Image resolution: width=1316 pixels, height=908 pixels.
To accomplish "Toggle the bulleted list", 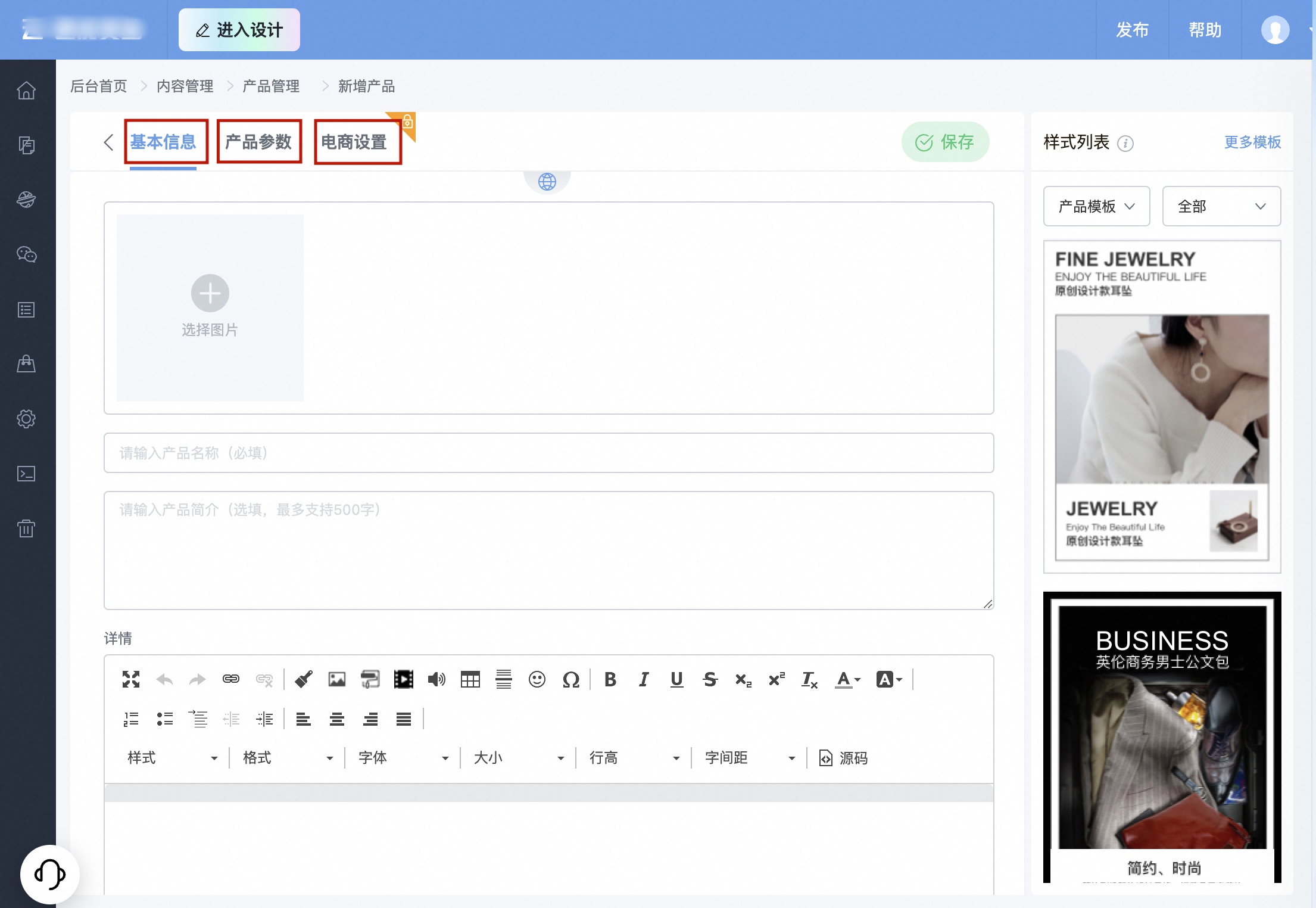I will [x=164, y=719].
